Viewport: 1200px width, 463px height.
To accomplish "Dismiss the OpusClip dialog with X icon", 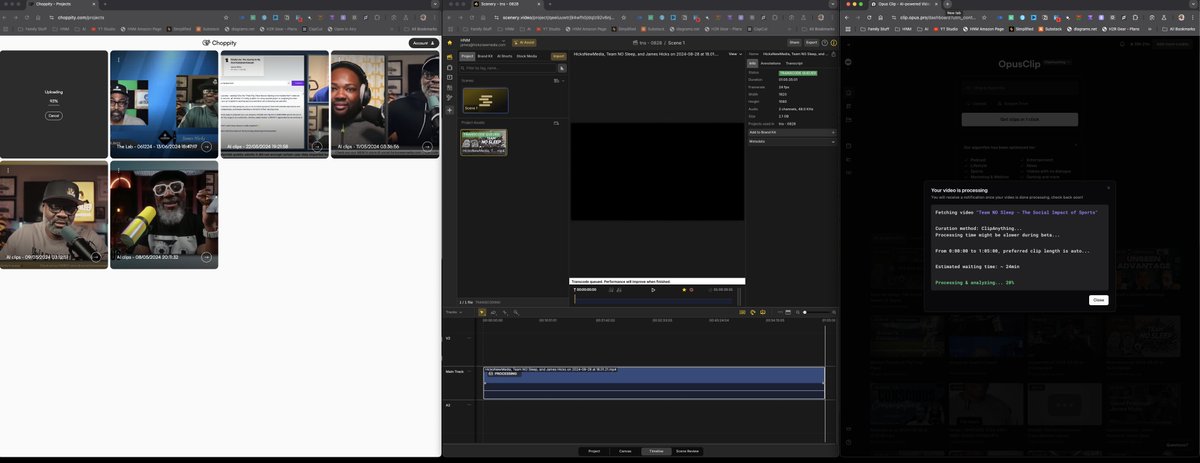I will (x=1108, y=187).
